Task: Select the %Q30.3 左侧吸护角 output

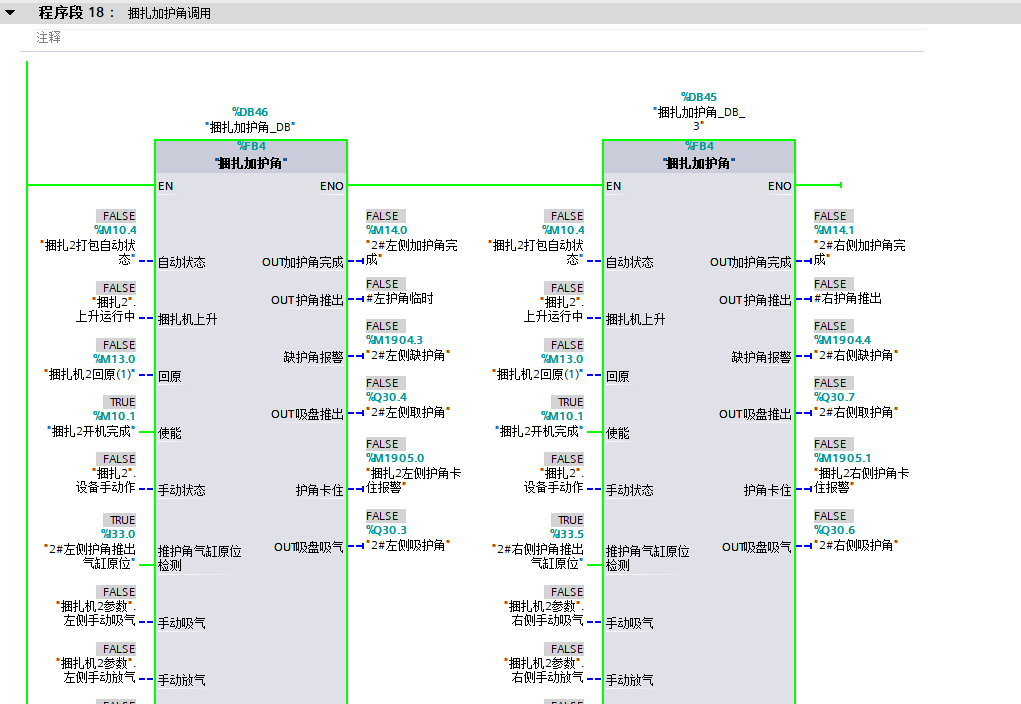Action: [x=387, y=530]
